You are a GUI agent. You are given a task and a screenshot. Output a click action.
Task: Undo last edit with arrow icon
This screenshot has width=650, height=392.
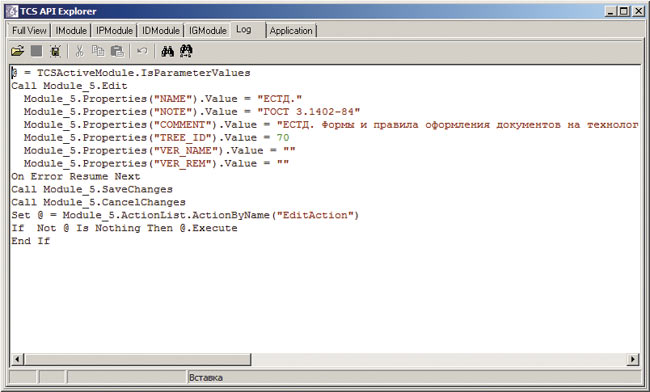pos(142,51)
